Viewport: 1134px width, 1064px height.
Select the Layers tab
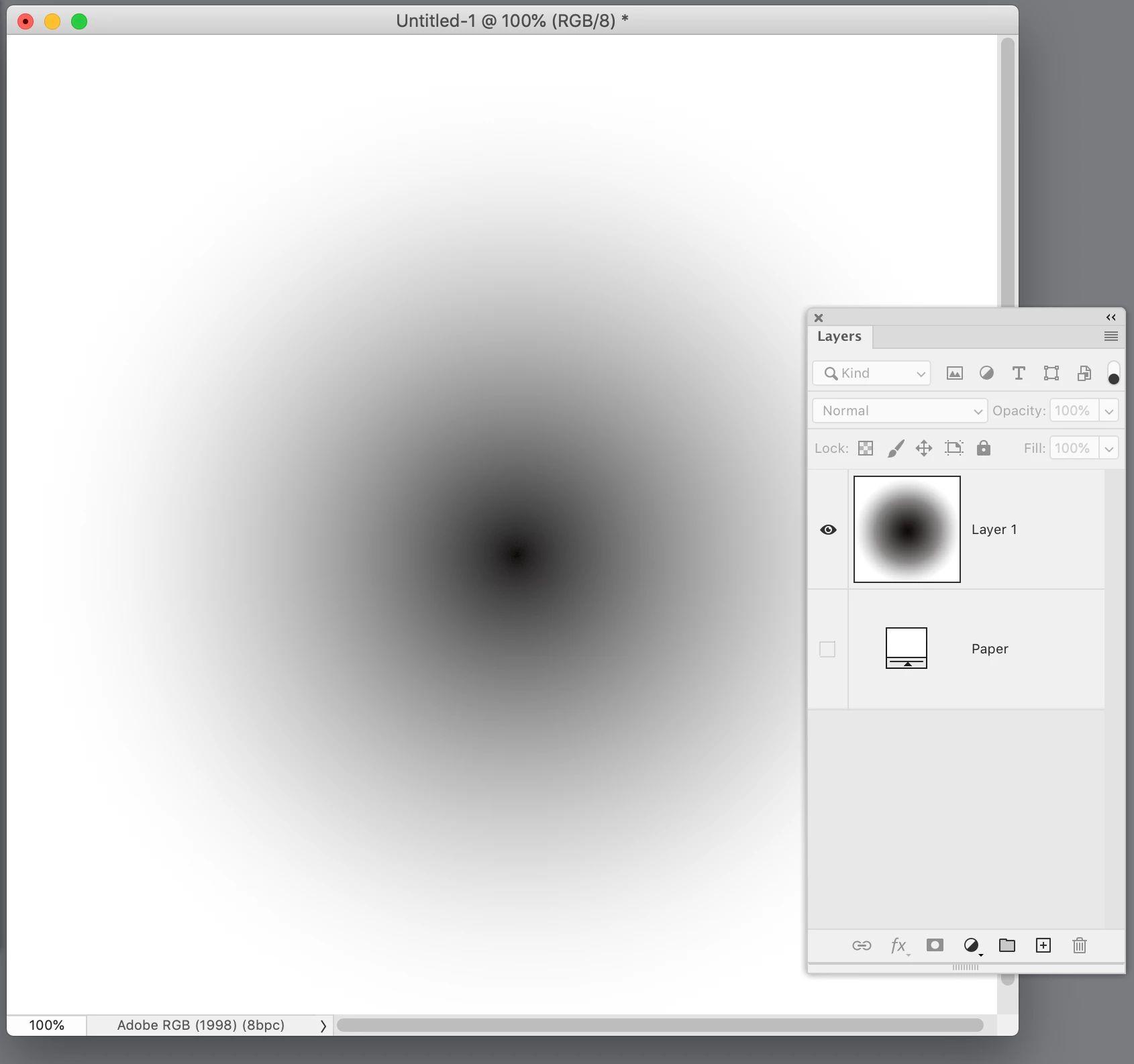pyautogui.click(x=839, y=336)
